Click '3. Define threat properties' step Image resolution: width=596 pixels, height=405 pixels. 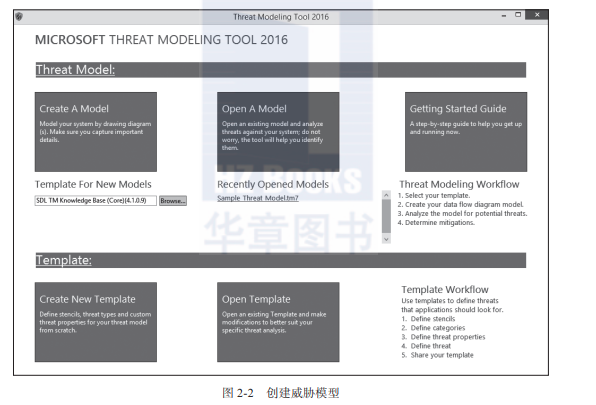tap(443, 337)
